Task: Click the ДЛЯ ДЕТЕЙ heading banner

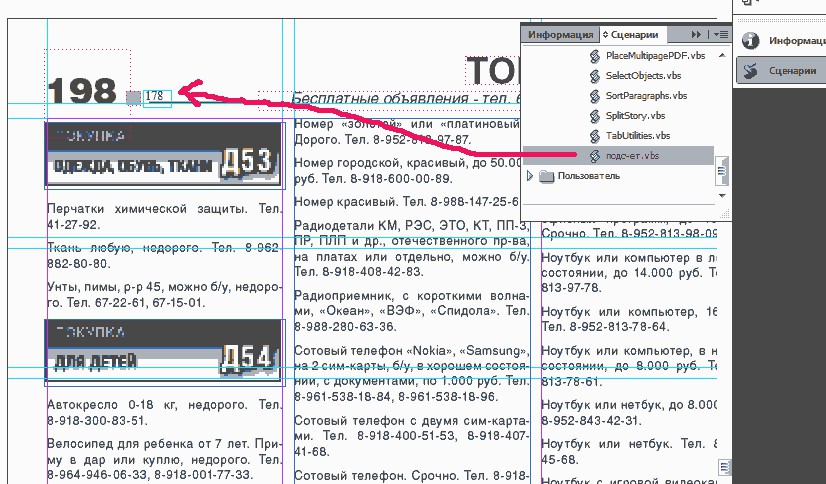Action: [x=96, y=362]
